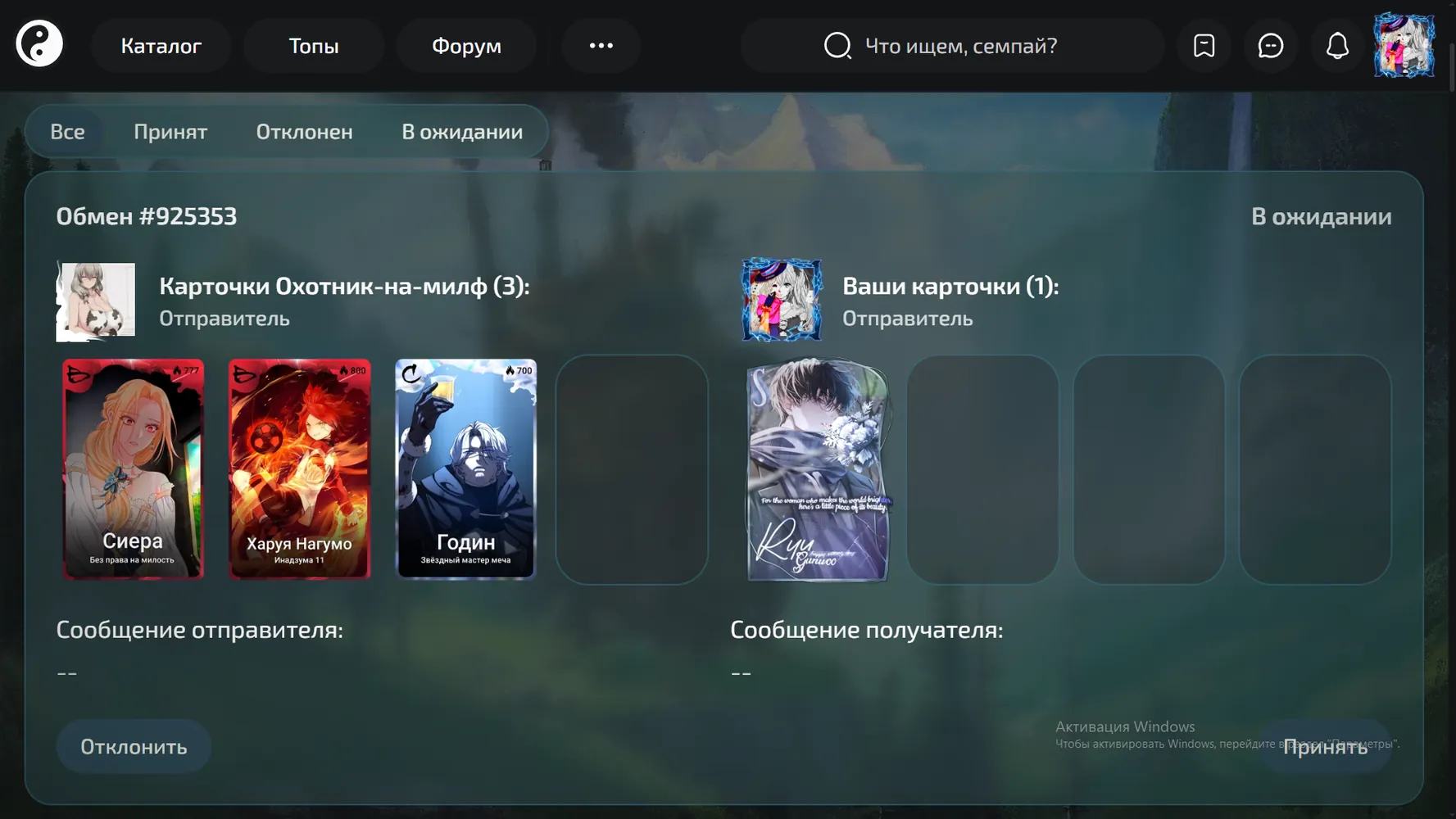Open the yin-yang site logo home

point(39,44)
